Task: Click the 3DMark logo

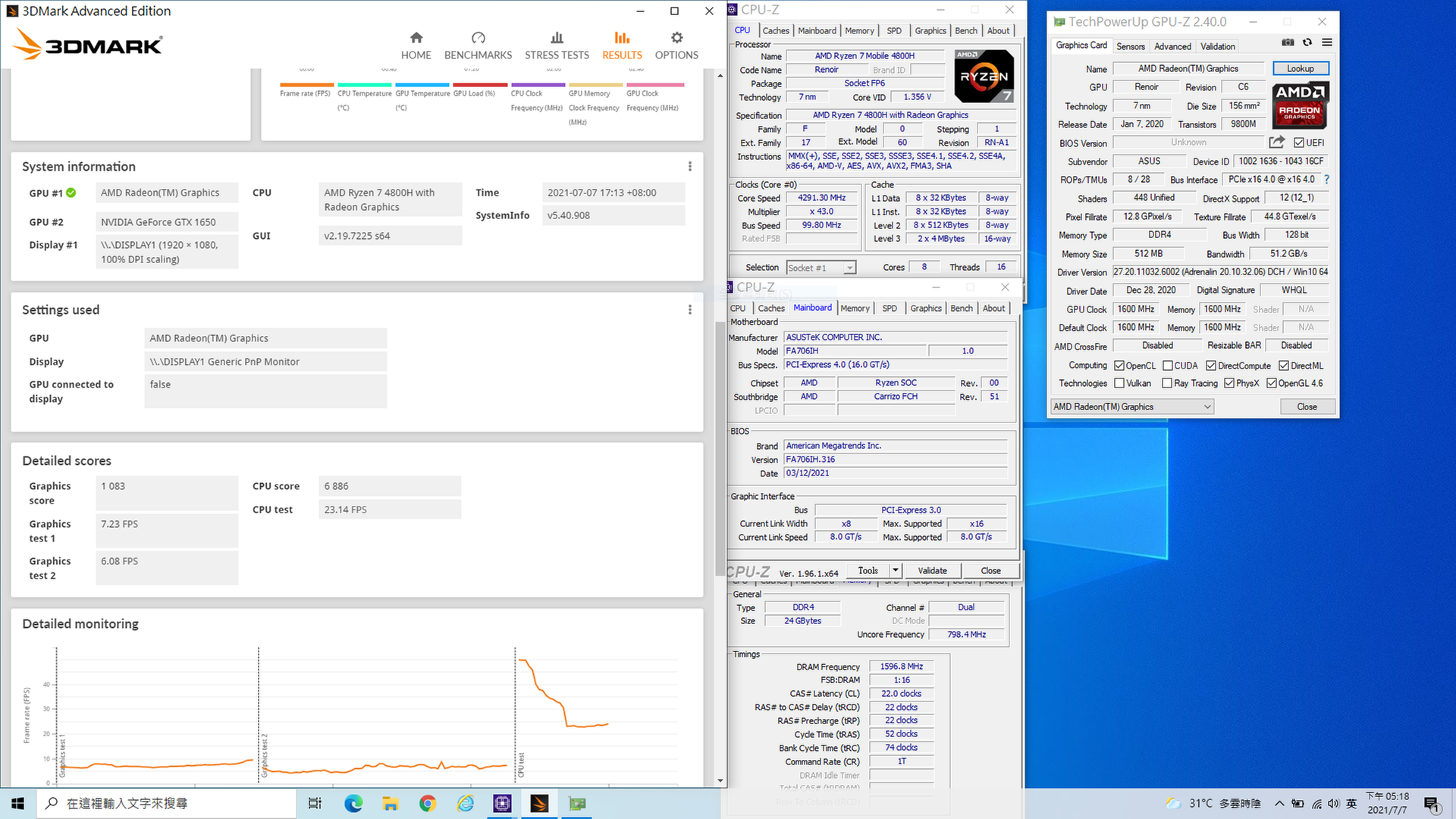Action: [88, 44]
